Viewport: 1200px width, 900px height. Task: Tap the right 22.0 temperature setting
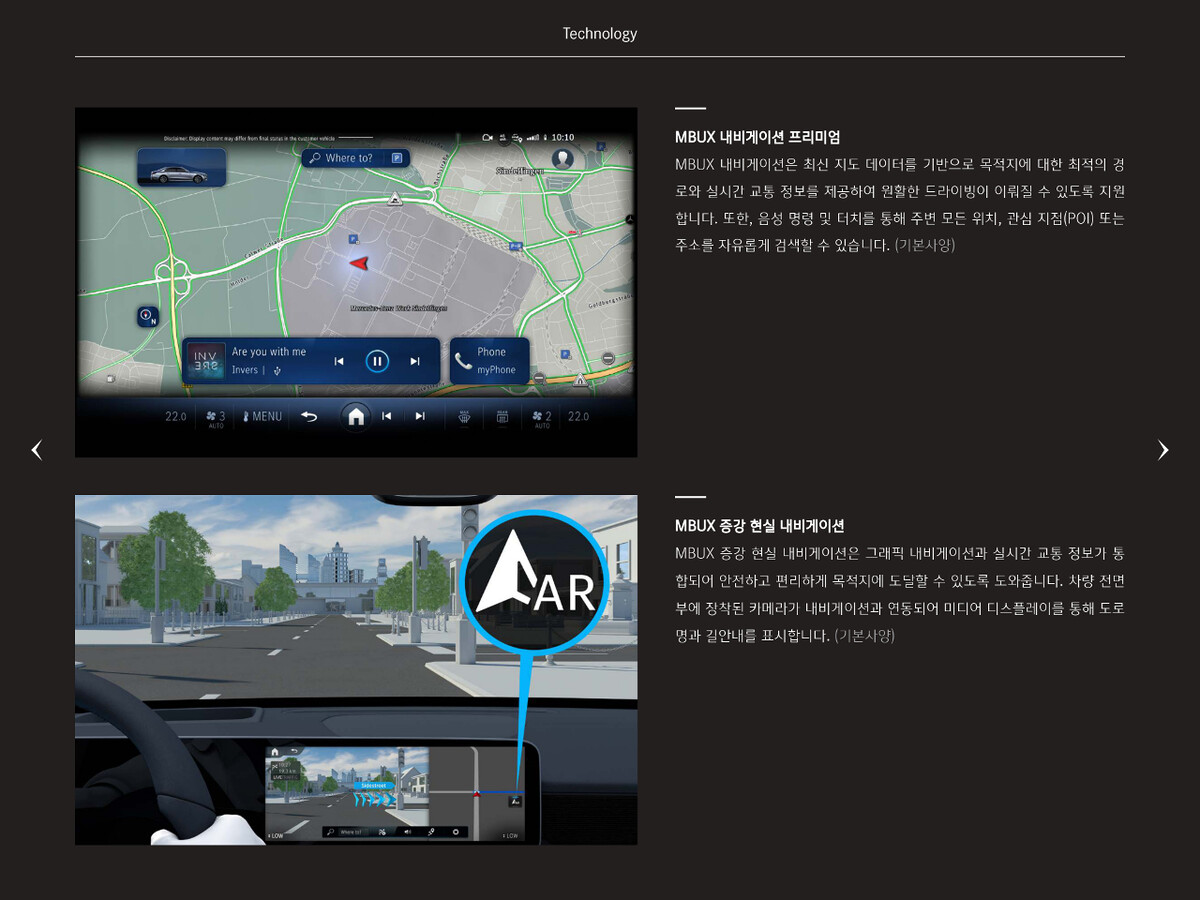tap(578, 416)
